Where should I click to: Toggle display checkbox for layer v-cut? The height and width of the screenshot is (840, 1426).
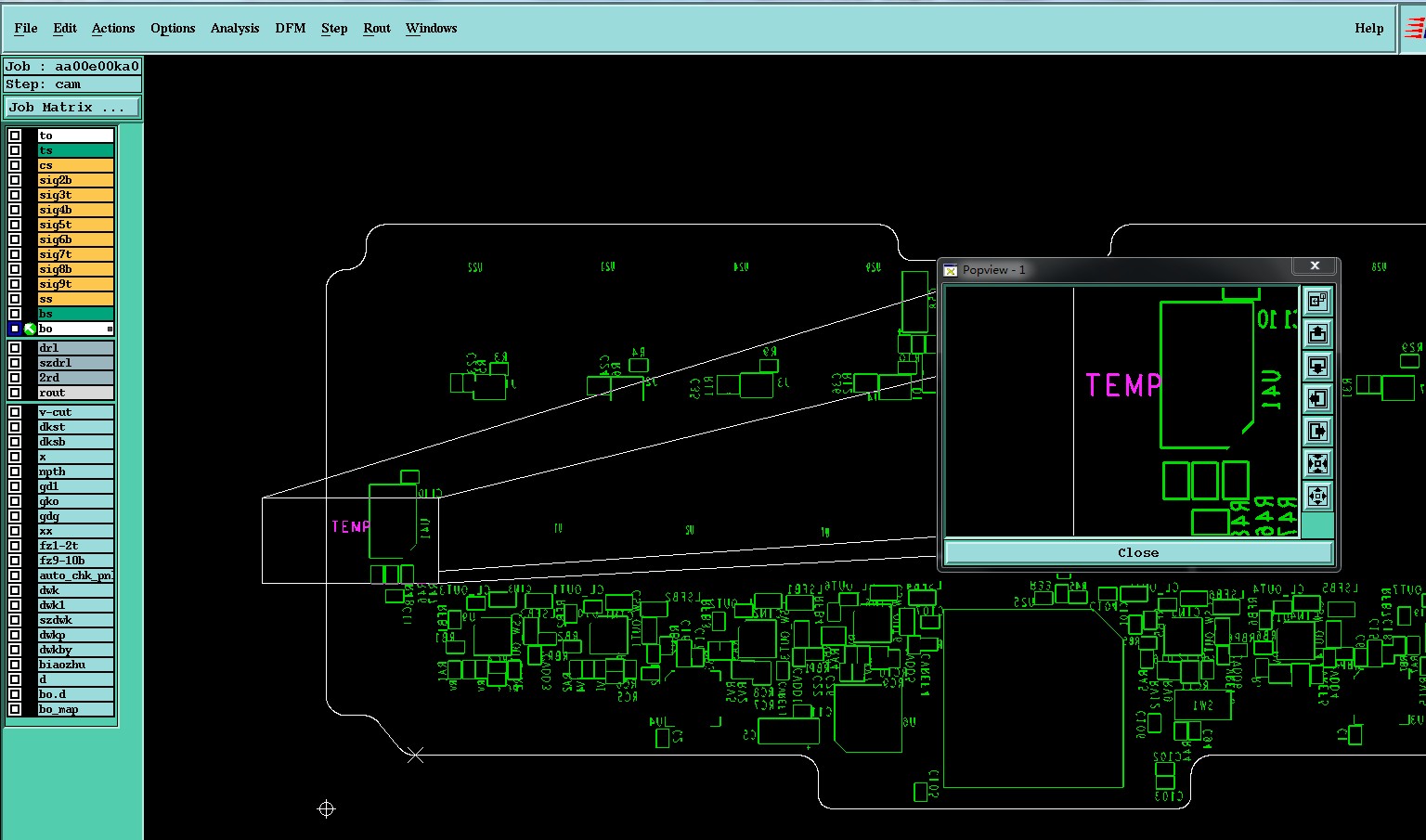(x=15, y=412)
